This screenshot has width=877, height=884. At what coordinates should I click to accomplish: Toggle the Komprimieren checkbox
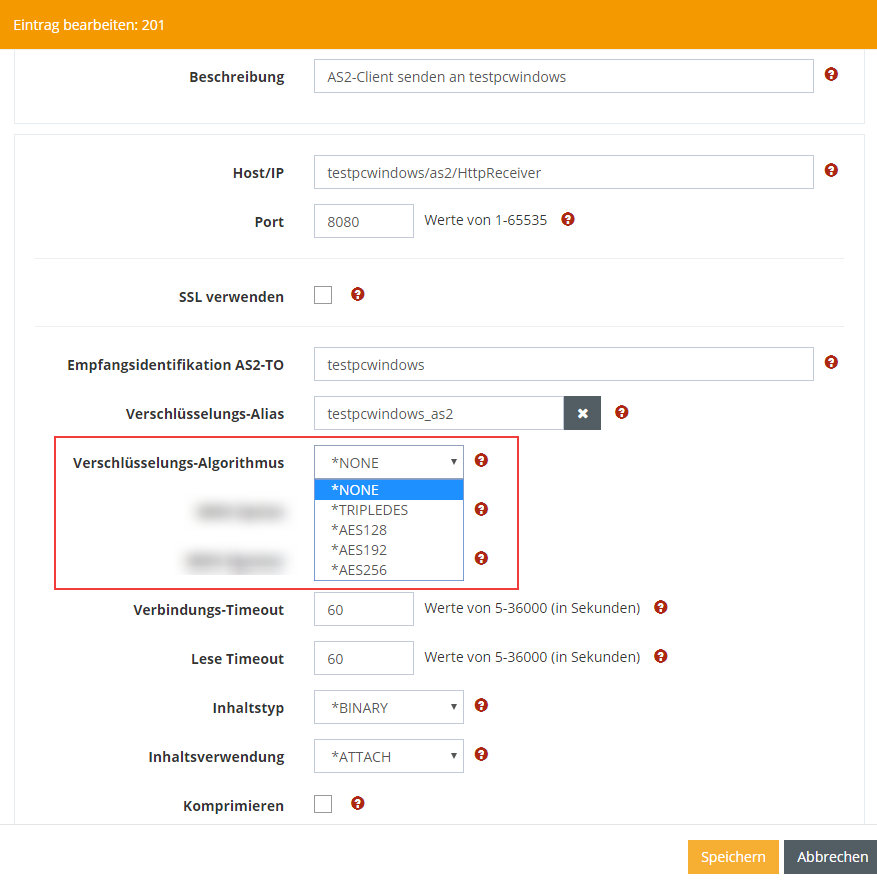point(323,804)
